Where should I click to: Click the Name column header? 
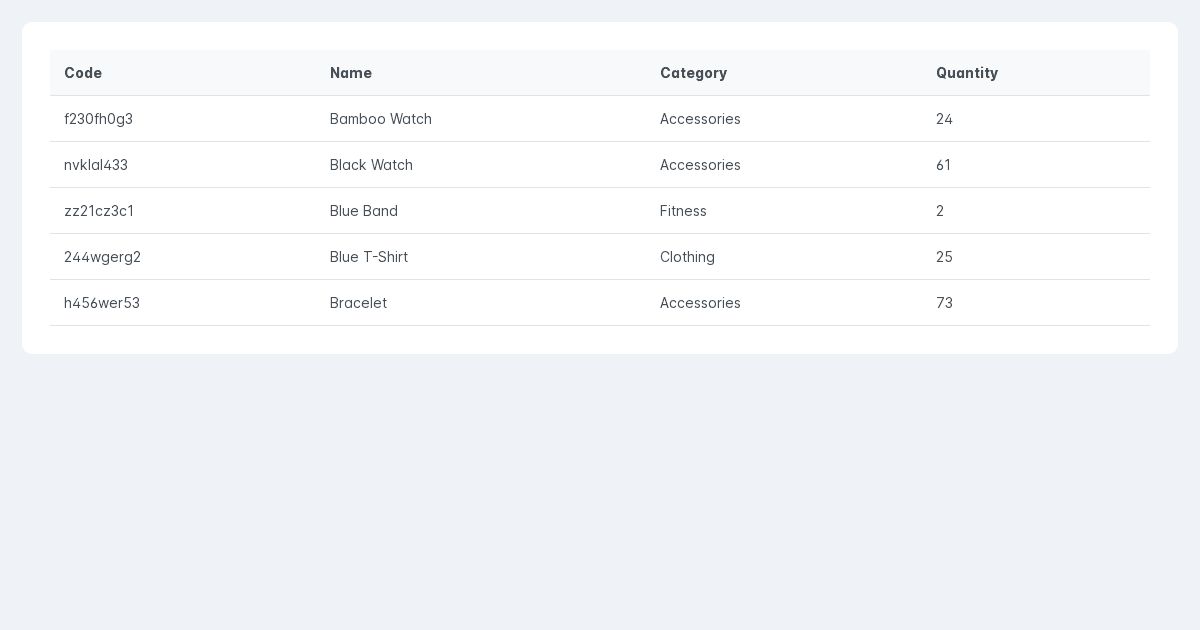coord(351,73)
